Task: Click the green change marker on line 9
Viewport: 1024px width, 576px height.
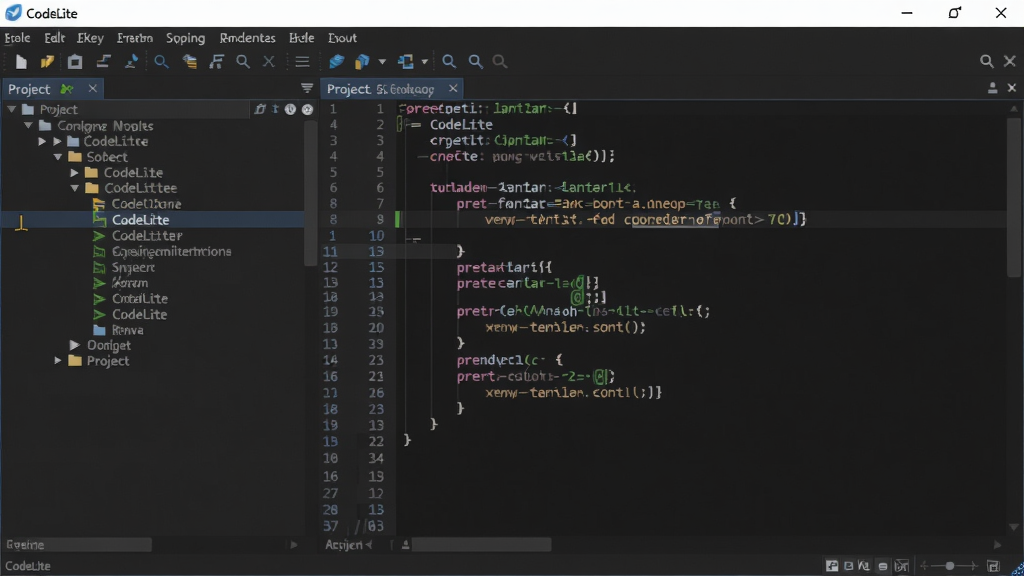Action: click(x=397, y=219)
